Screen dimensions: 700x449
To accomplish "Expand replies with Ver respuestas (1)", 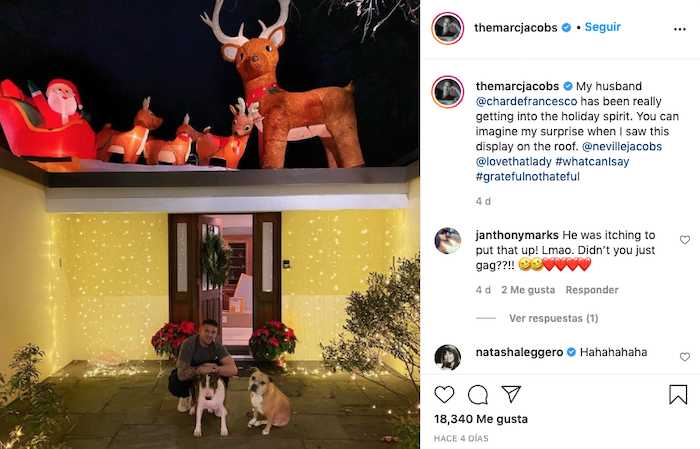I will [554, 318].
